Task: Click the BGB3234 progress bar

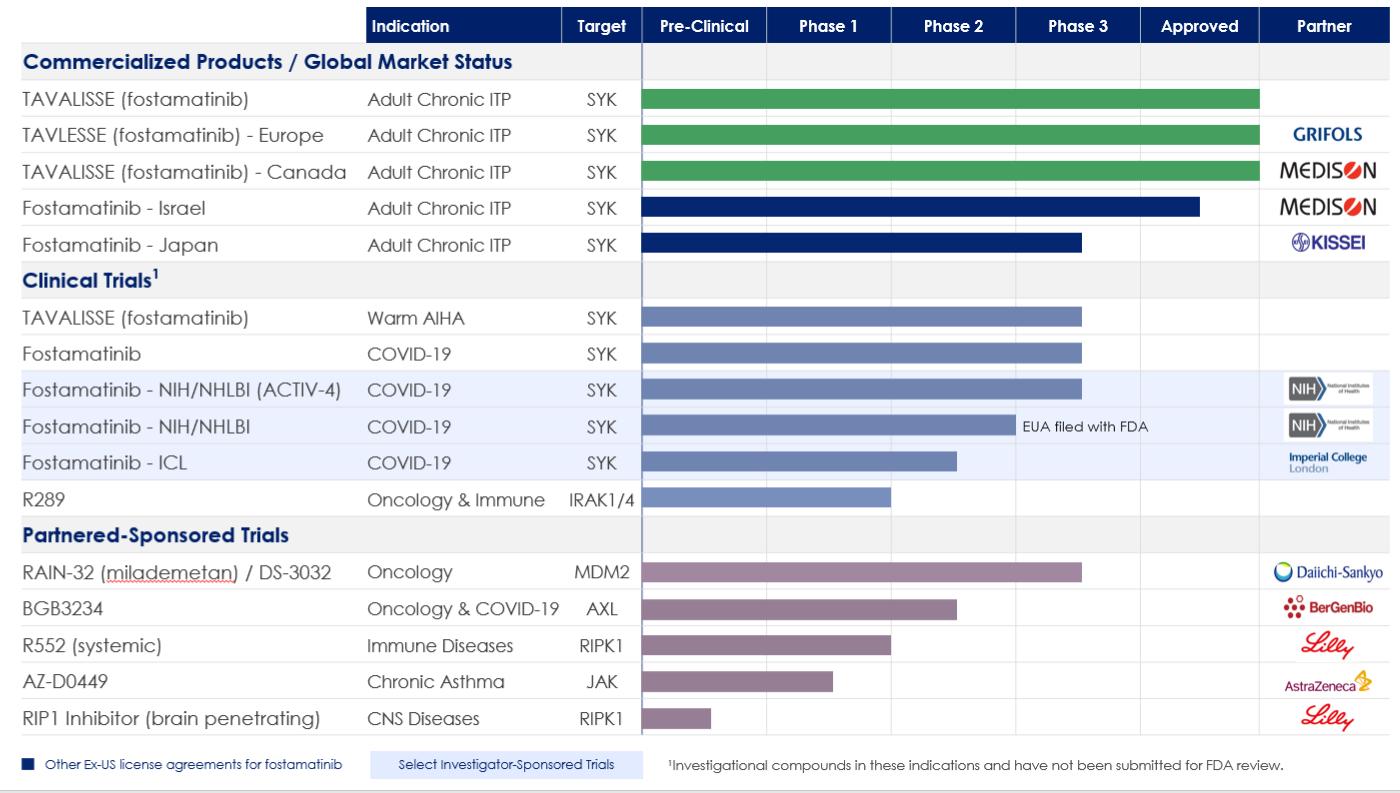Action: point(799,609)
